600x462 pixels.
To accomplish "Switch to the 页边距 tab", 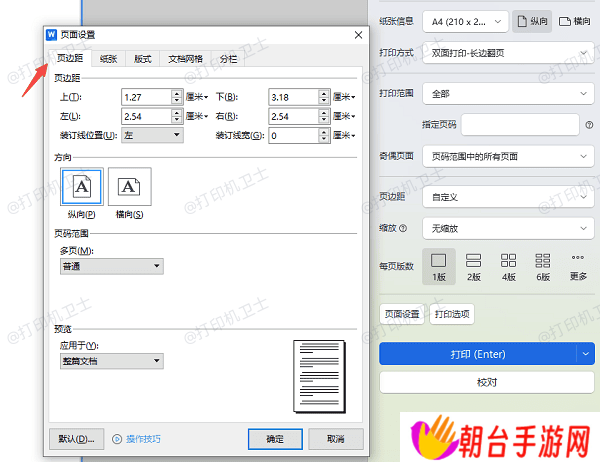I will [70, 58].
